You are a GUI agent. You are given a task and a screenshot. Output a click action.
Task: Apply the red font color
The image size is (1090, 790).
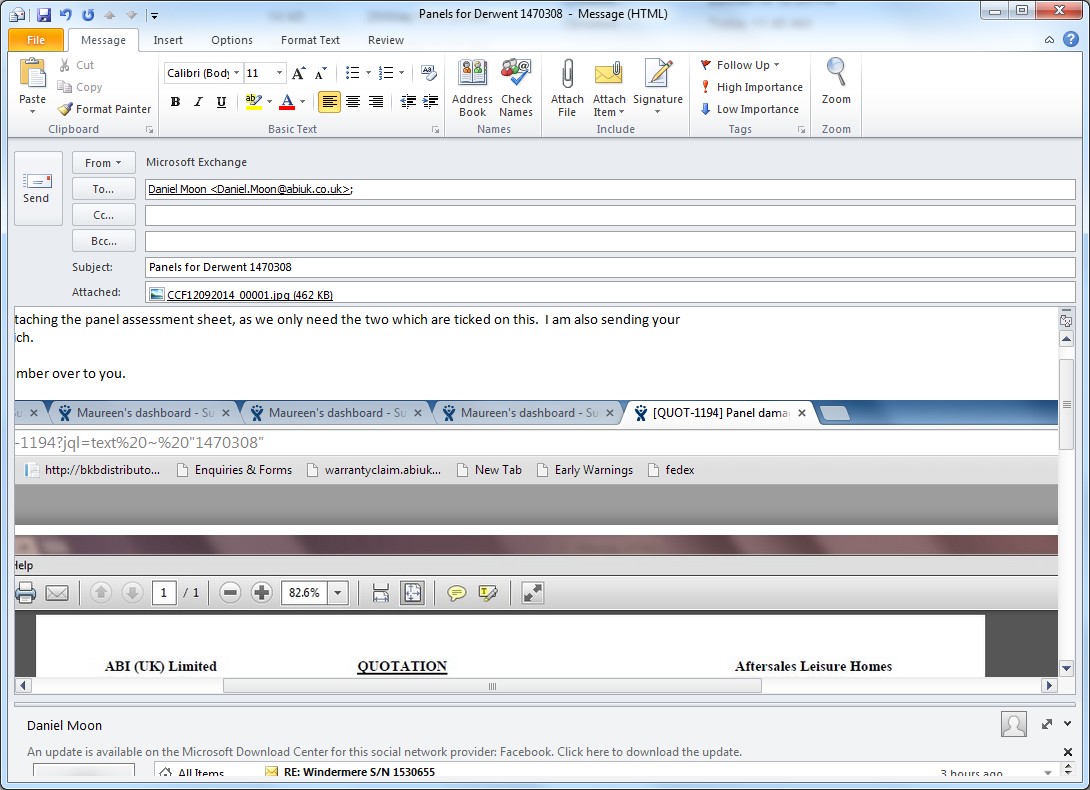coord(287,102)
